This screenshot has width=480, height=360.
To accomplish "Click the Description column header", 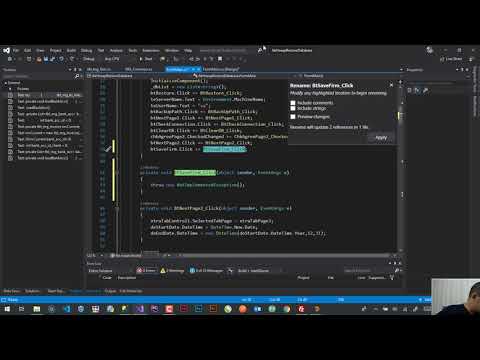I will [x=127, y=278].
